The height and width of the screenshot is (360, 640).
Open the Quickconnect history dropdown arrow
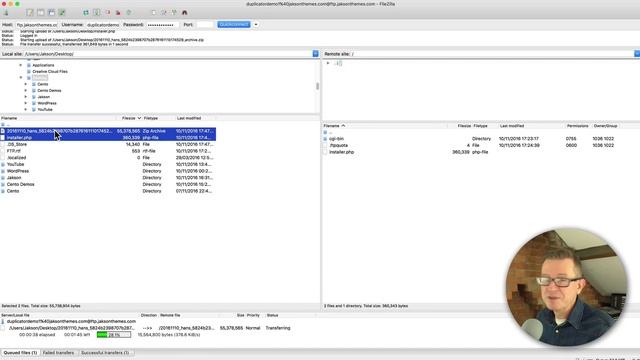256,24
